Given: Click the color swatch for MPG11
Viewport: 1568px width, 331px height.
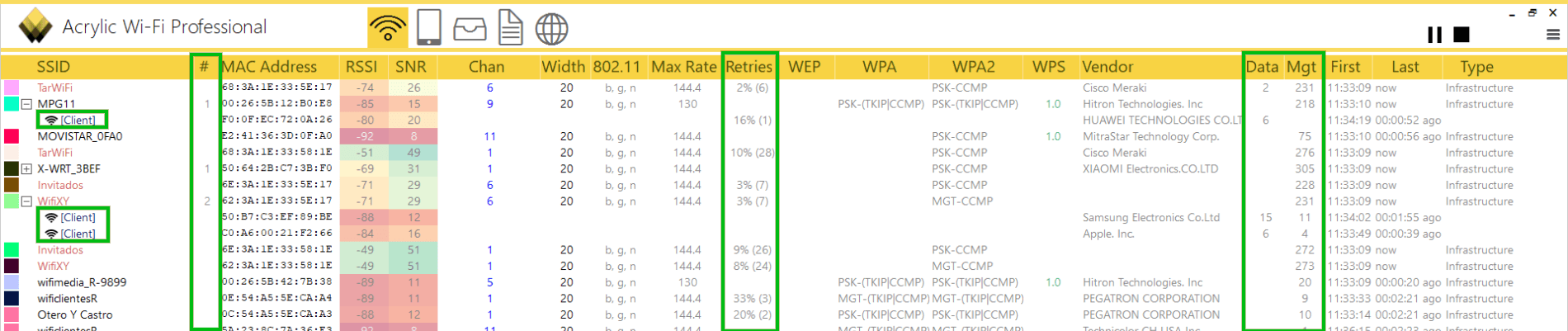Looking at the screenshot, I should pos(12,104).
